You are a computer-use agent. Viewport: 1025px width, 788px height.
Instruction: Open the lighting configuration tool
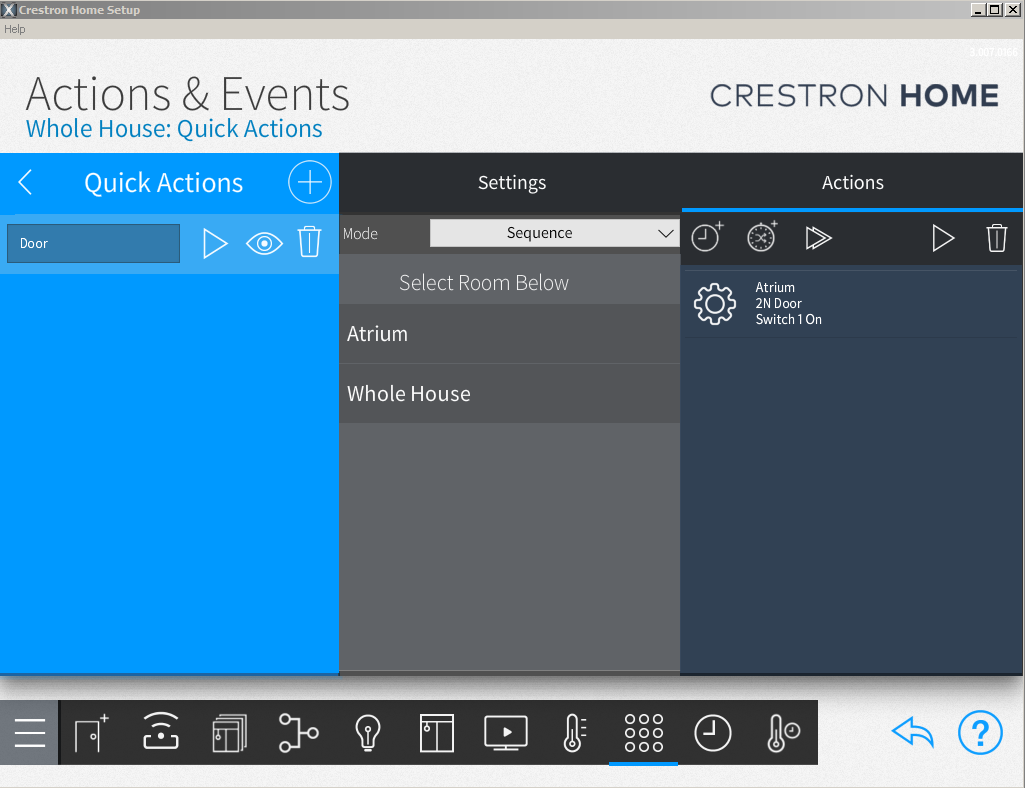(x=368, y=732)
